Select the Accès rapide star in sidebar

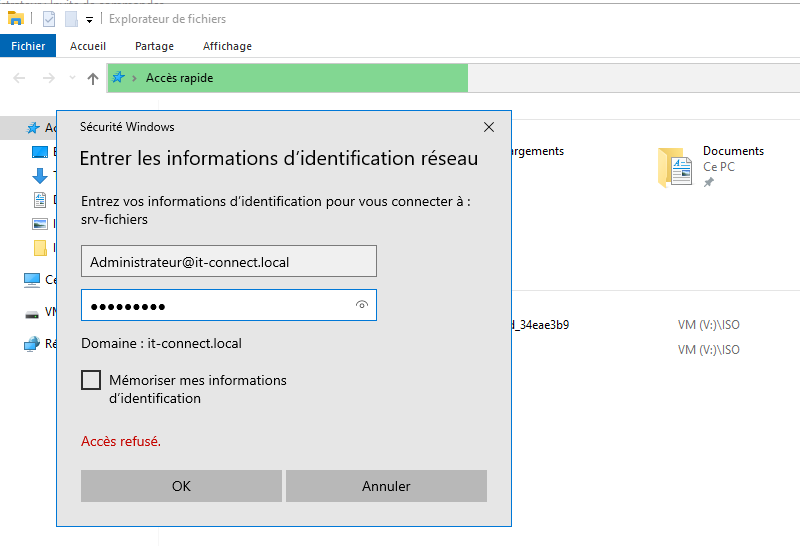[33, 128]
